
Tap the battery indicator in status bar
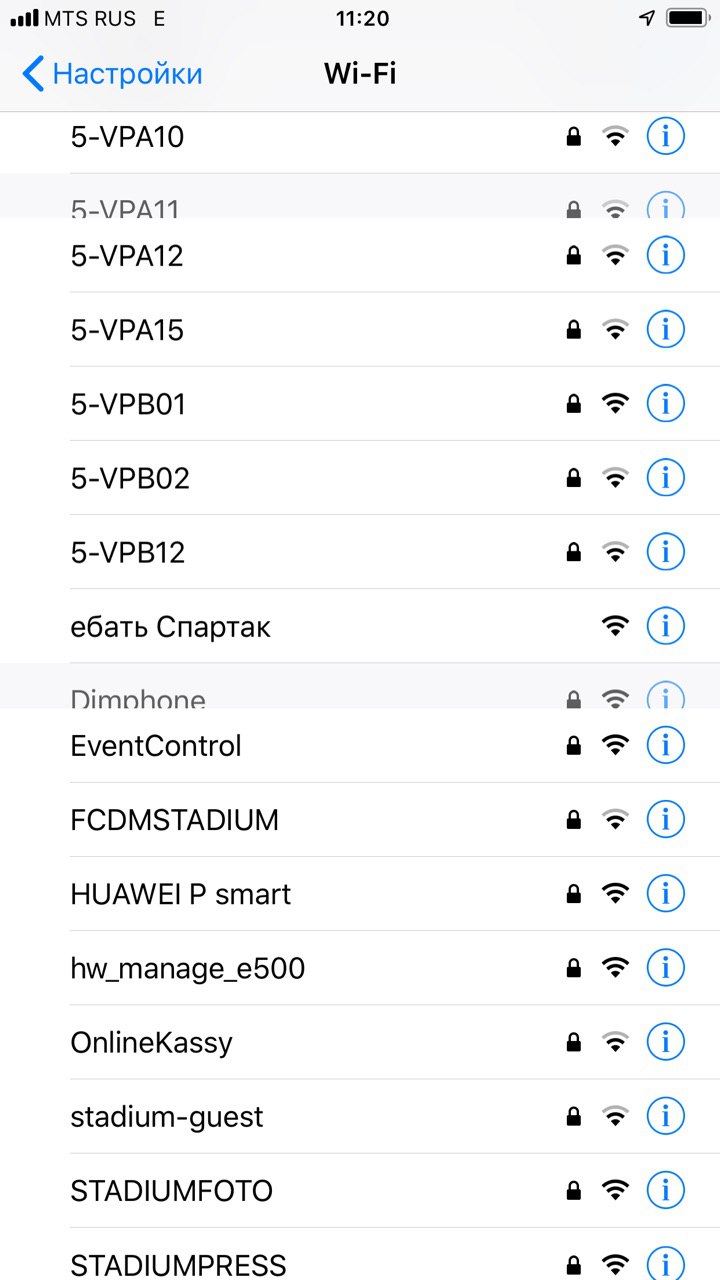tap(686, 18)
